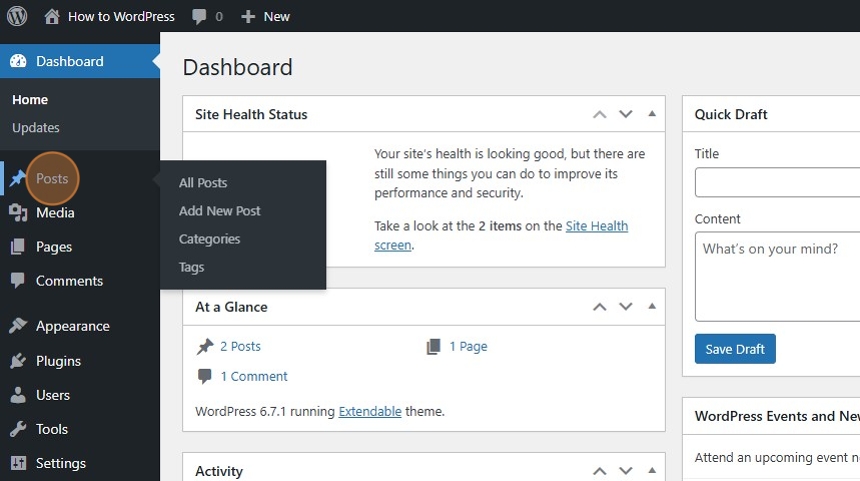Click the Comments bubble icon in sidebar

click(18, 280)
